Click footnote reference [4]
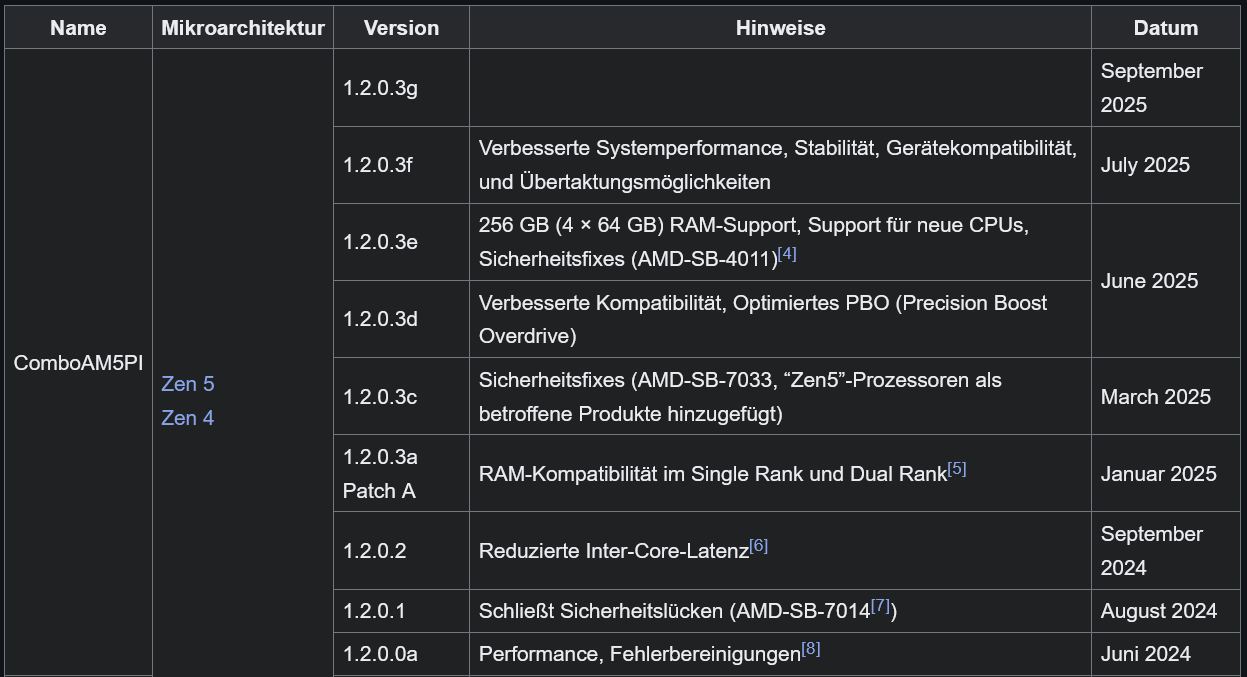Image resolution: width=1247 pixels, height=677 pixels. [787, 254]
